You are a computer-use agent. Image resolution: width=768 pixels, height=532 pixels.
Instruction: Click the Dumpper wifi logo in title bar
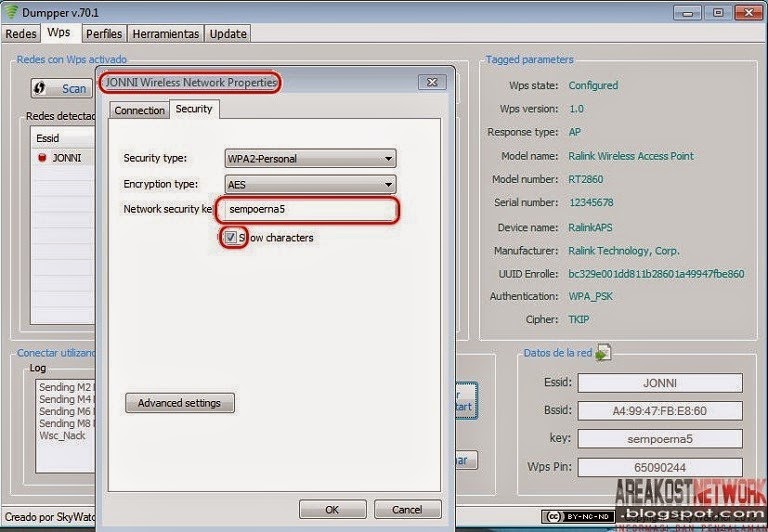[11, 12]
